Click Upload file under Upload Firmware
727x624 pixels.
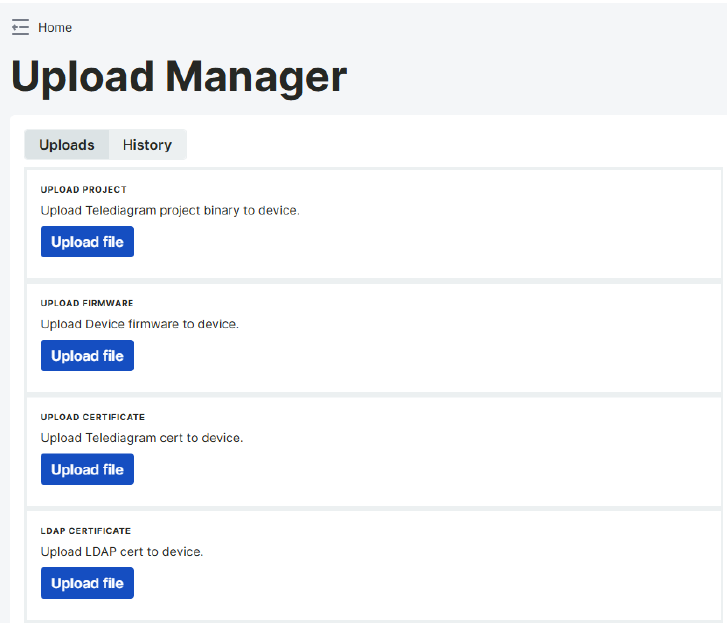[x=87, y=356]
